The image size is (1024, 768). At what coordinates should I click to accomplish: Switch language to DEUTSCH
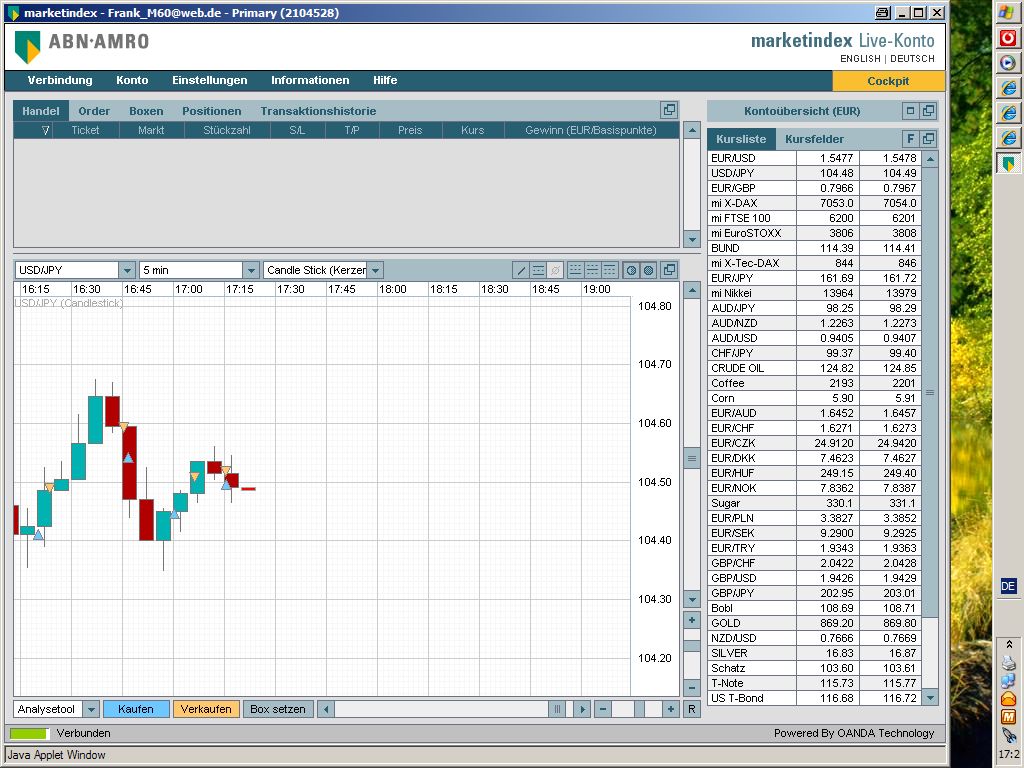click(912, 59)
